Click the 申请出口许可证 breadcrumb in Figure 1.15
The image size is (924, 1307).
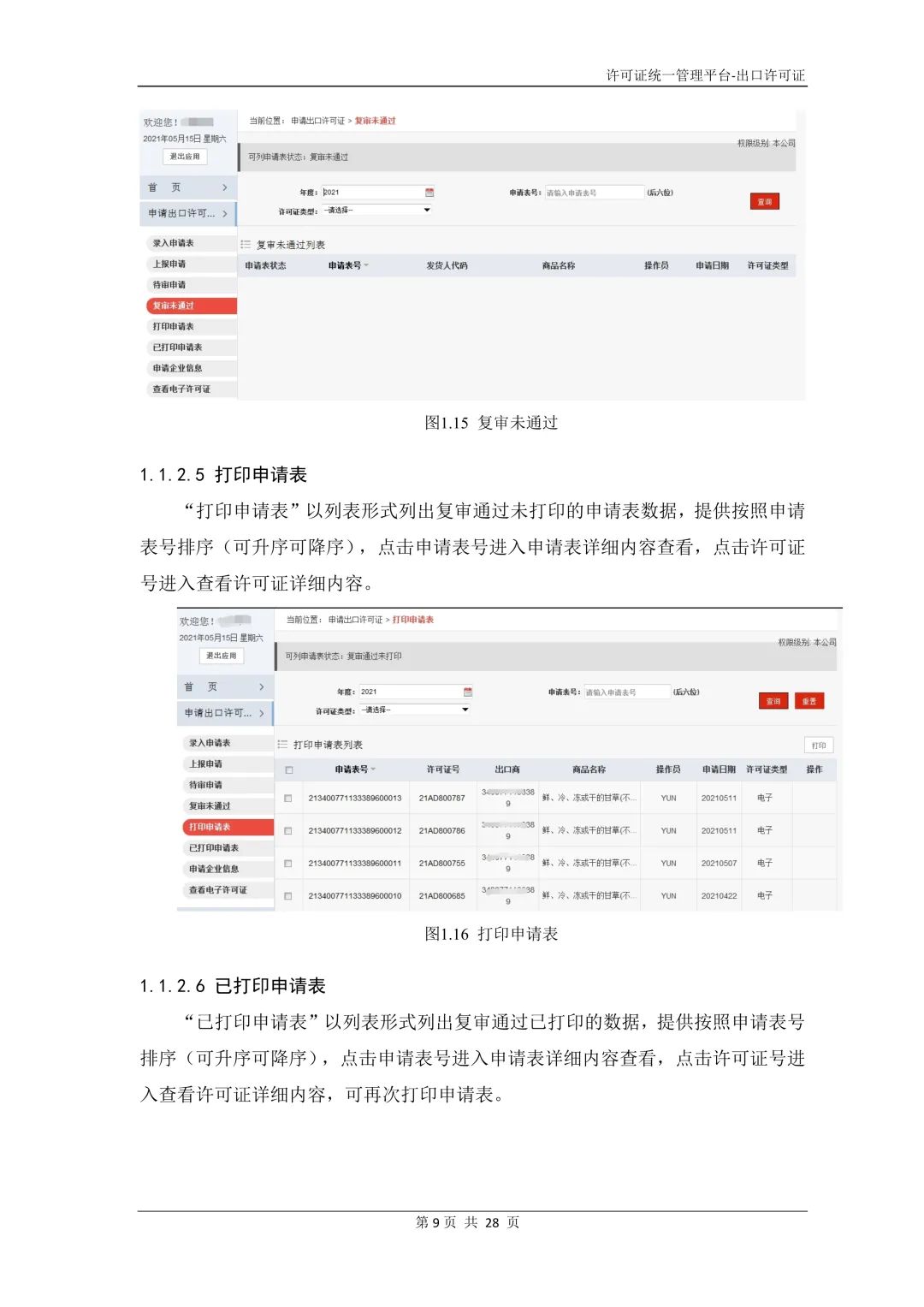pos(317,121)
